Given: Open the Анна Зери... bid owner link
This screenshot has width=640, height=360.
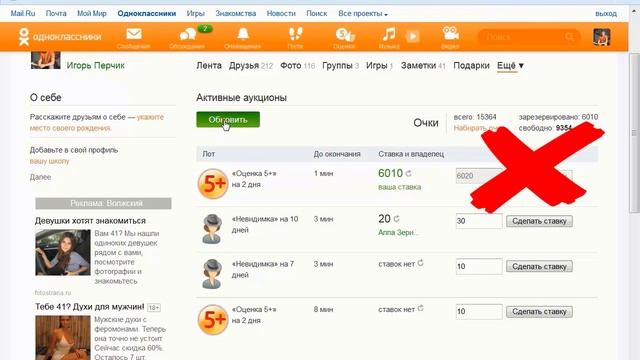Looking at the screenshot, I should point(398,232).
